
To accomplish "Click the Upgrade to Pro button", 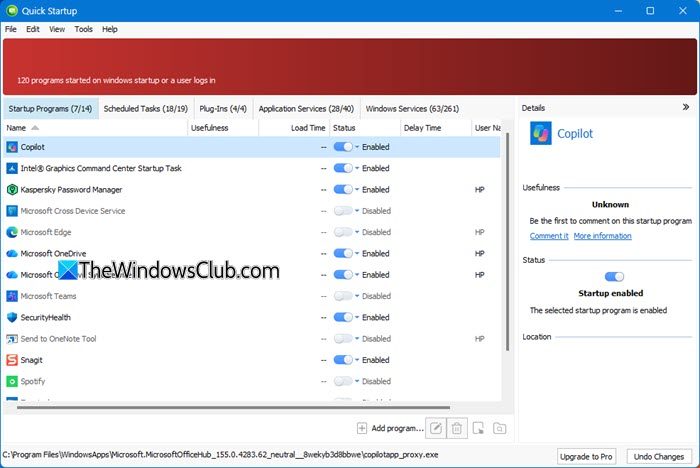I will click(586, 456).
